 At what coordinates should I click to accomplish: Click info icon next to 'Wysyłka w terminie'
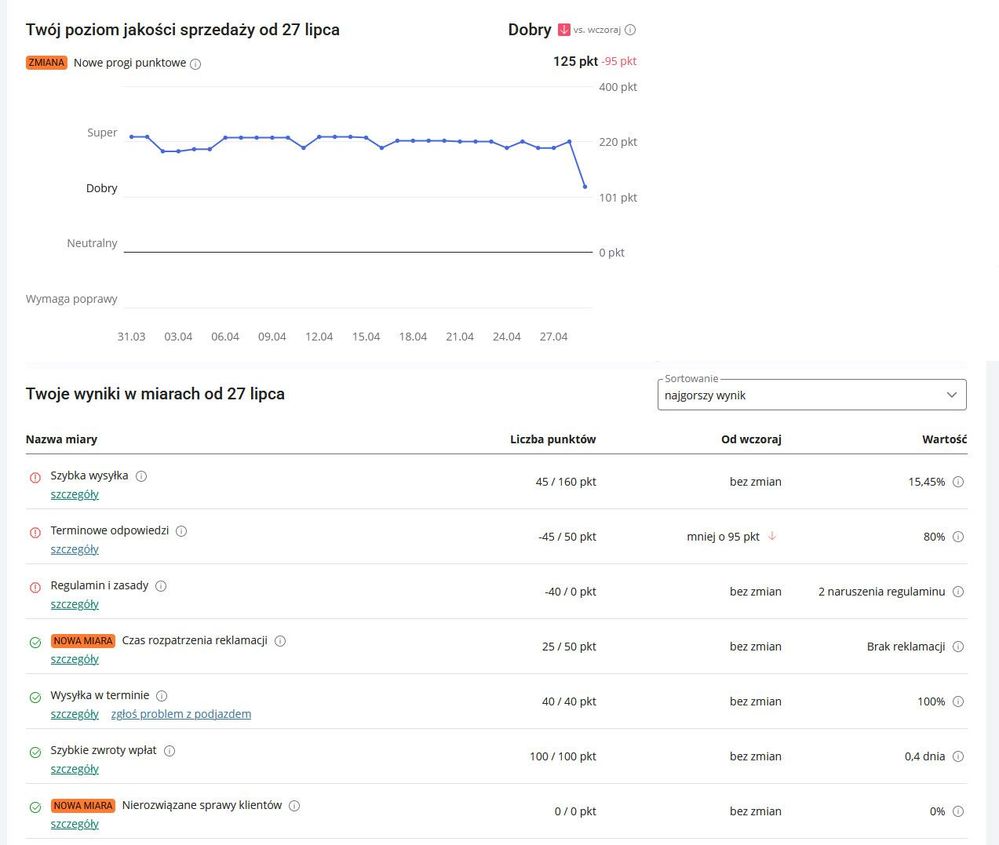point(162,696)
